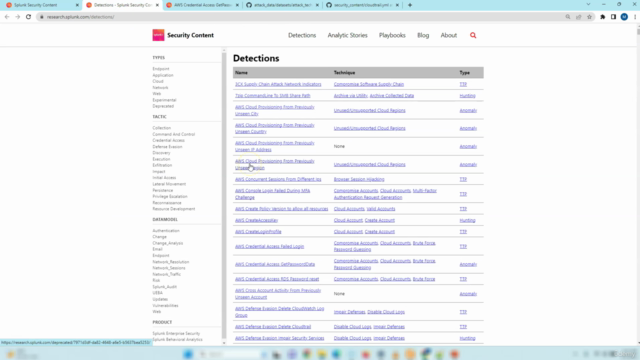Open the Chrome three-dot menu
This screenshot has height=360, width=640.
pos(635,17)
